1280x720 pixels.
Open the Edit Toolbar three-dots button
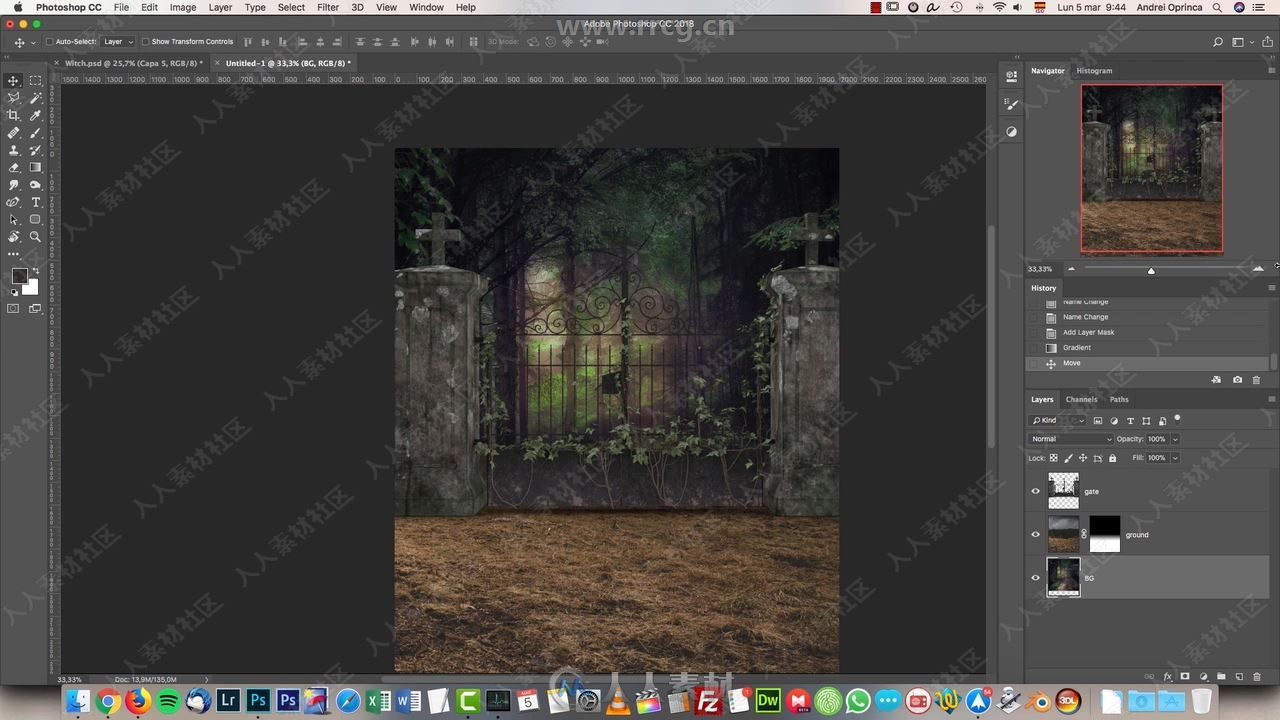click(x=13, y=254)
